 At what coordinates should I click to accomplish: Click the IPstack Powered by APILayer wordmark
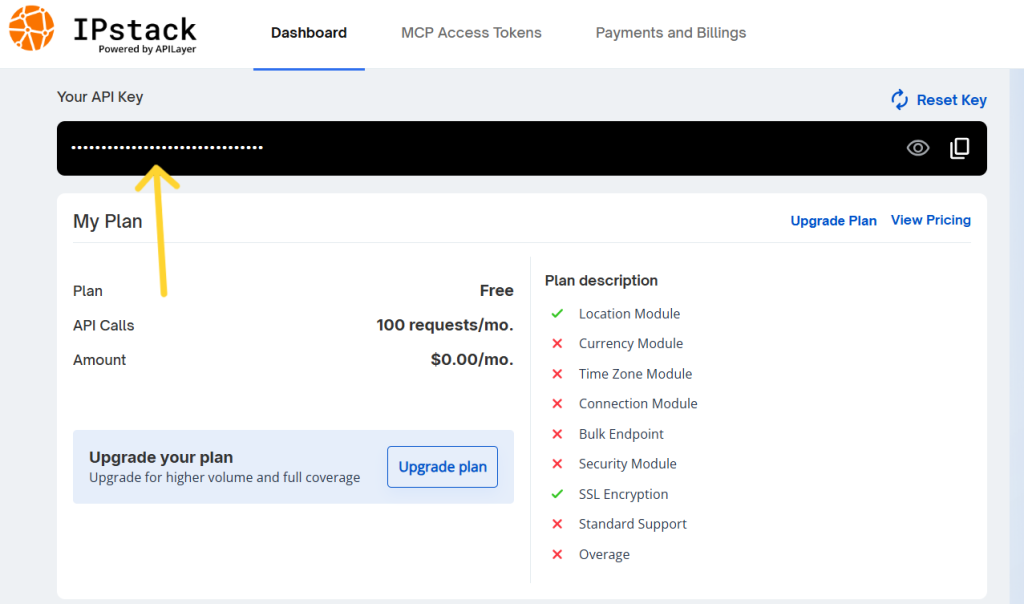pyautogui.click(x=135, y=35)
